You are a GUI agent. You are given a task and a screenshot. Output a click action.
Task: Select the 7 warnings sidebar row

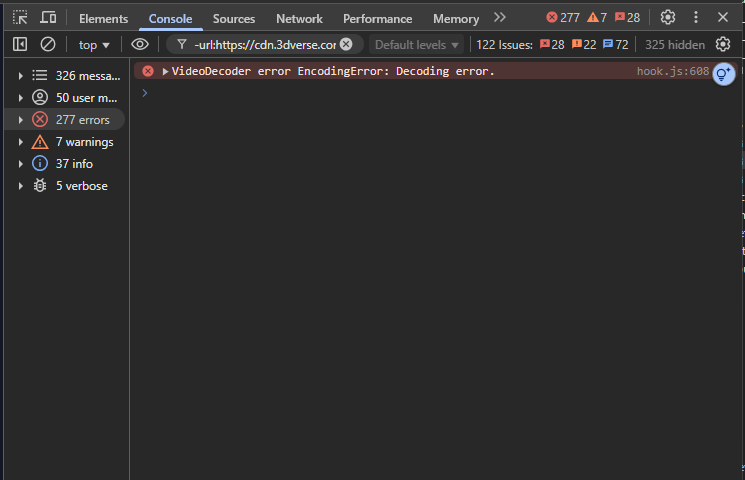64,142
